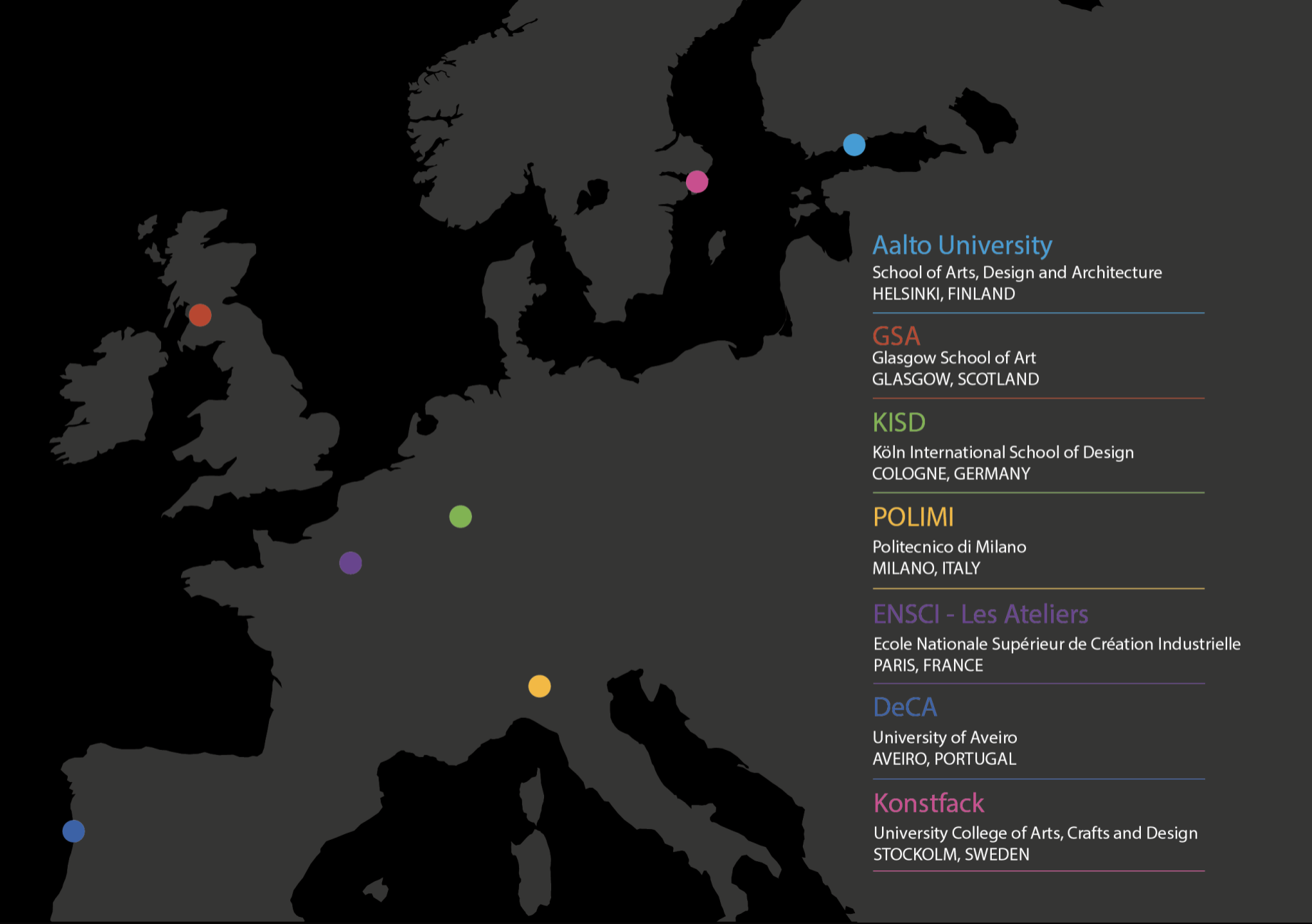
Task: Select the Aalto University heading
Action: [x=962, y=245]
